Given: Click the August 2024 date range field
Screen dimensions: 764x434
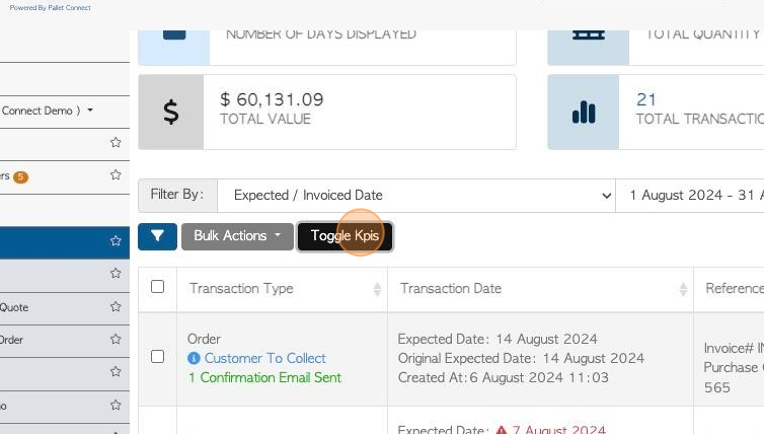Looking at the screenshot, I should 689,195.
